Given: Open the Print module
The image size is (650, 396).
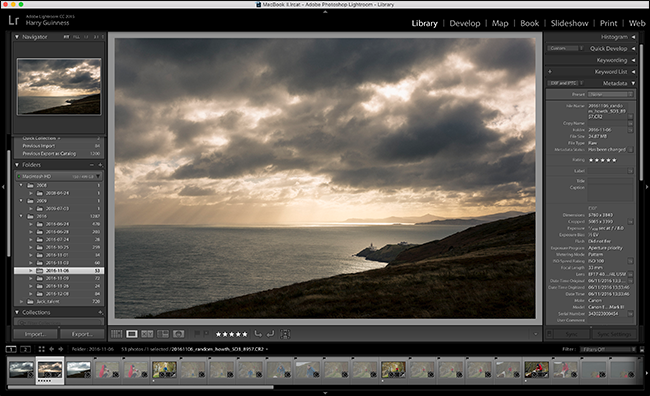Looking at the screenshot, I should click(608, 23).
